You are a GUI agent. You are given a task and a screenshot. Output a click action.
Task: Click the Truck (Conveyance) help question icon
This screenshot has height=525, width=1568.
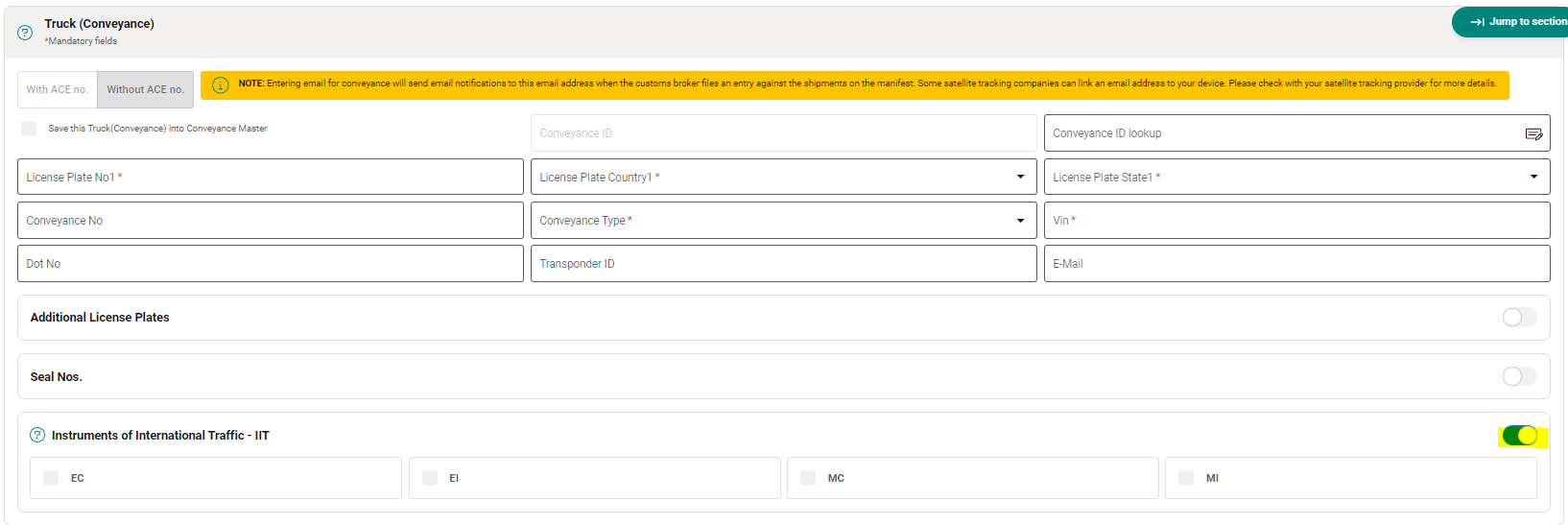[x=25, y=32]
